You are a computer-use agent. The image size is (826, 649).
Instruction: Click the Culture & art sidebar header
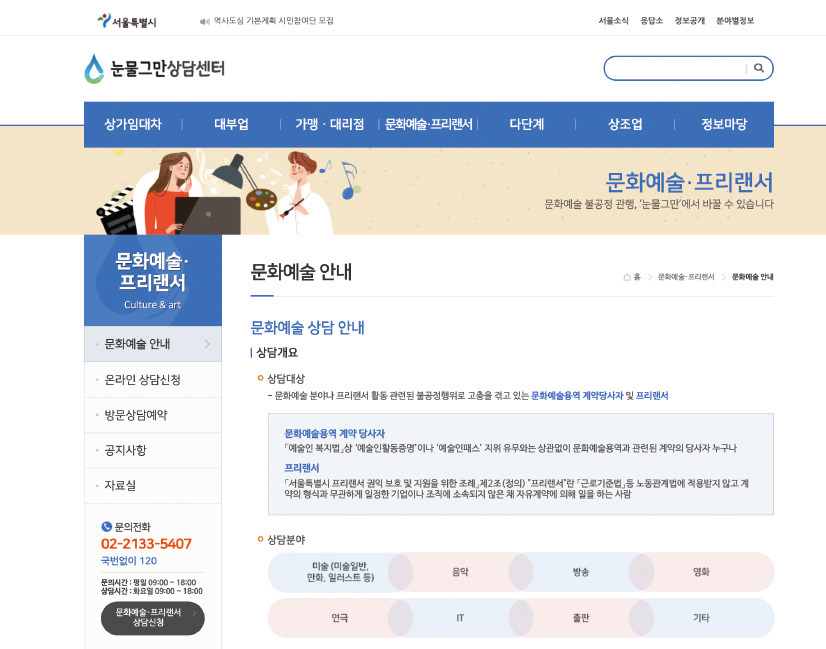click(153, 280)
